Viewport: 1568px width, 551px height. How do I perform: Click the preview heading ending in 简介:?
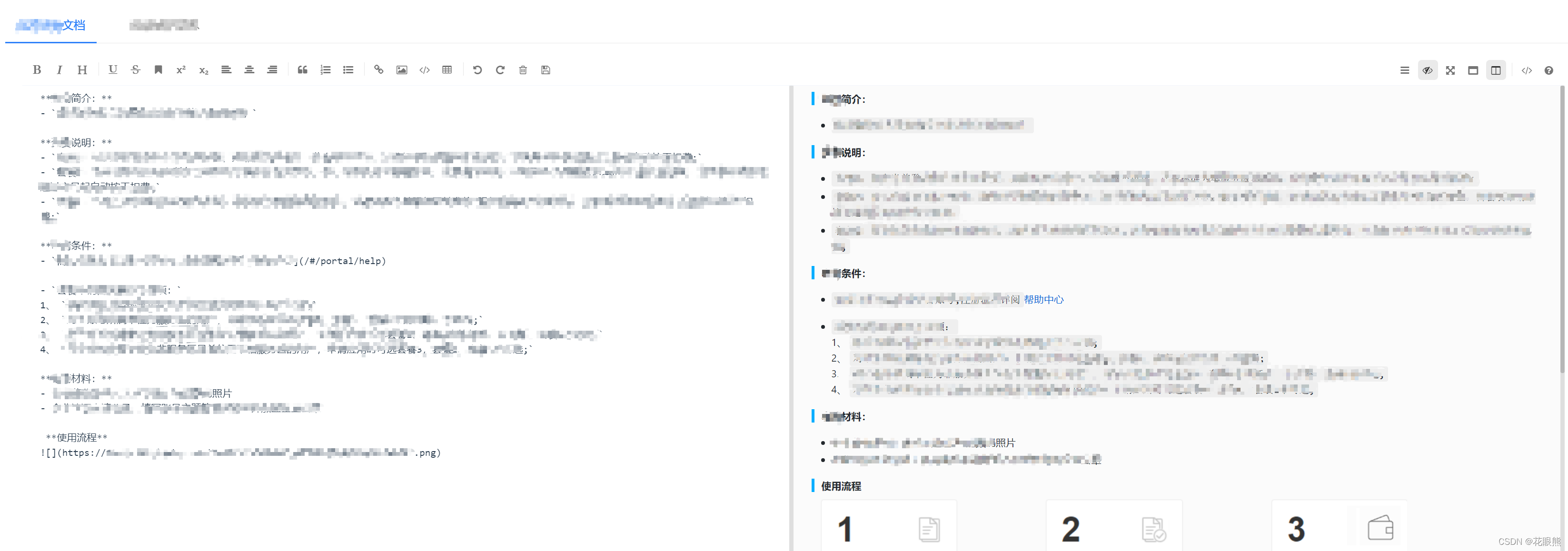843,99
